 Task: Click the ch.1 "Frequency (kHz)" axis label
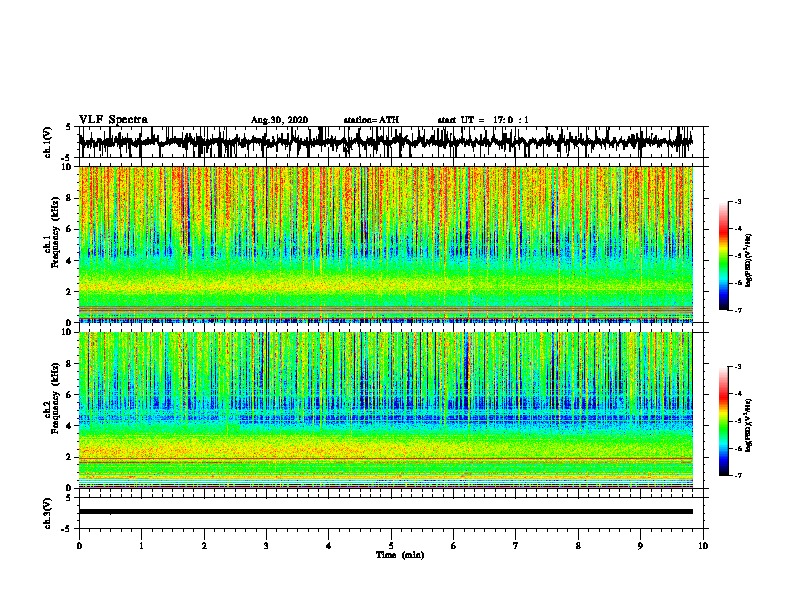tap(55, 232)
